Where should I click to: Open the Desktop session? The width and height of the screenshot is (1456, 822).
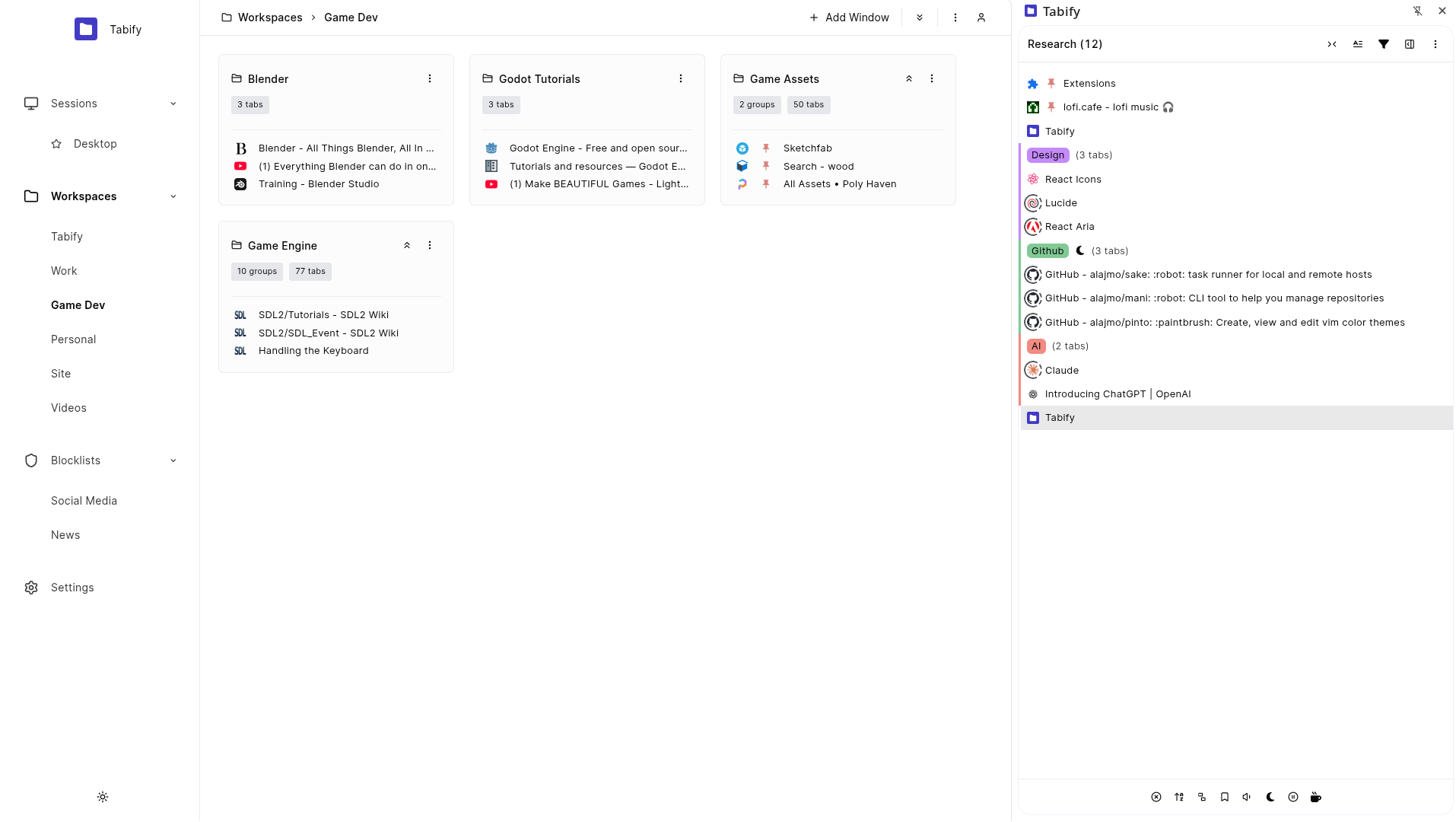tap(95, 144)
